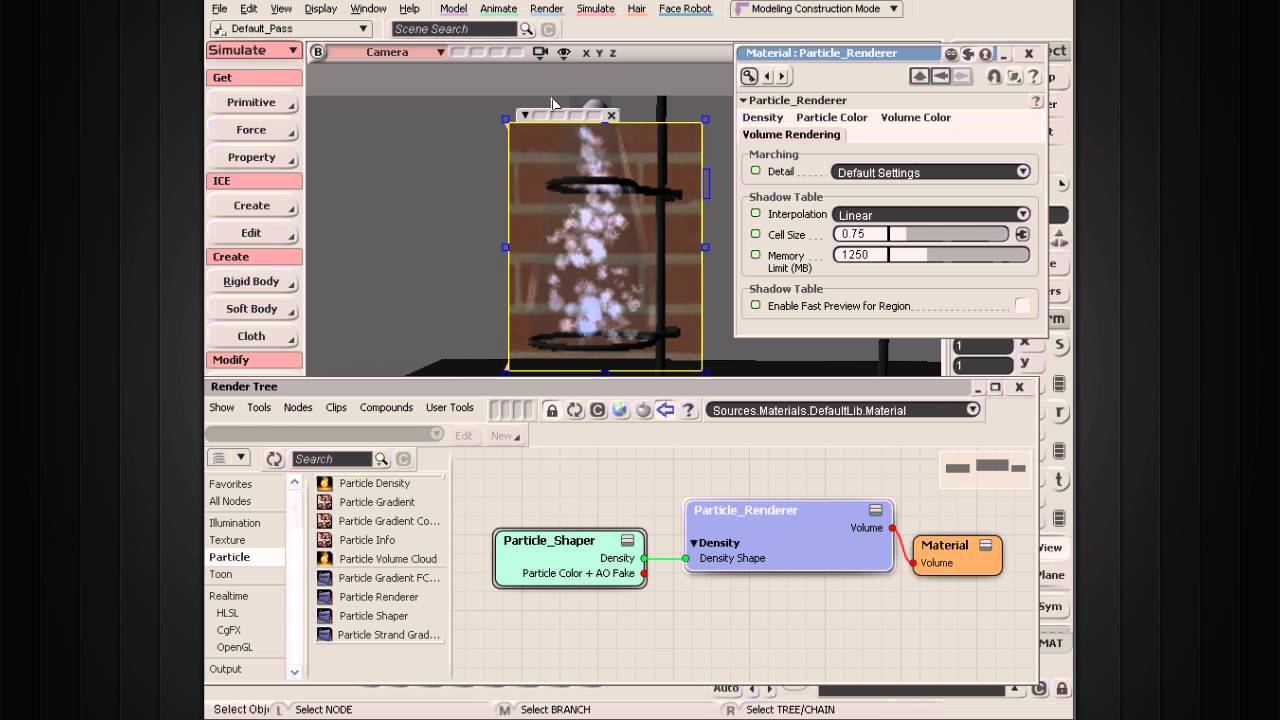Click the B viewport letter button
This screenshot has width=1280, height=720.
317,52
